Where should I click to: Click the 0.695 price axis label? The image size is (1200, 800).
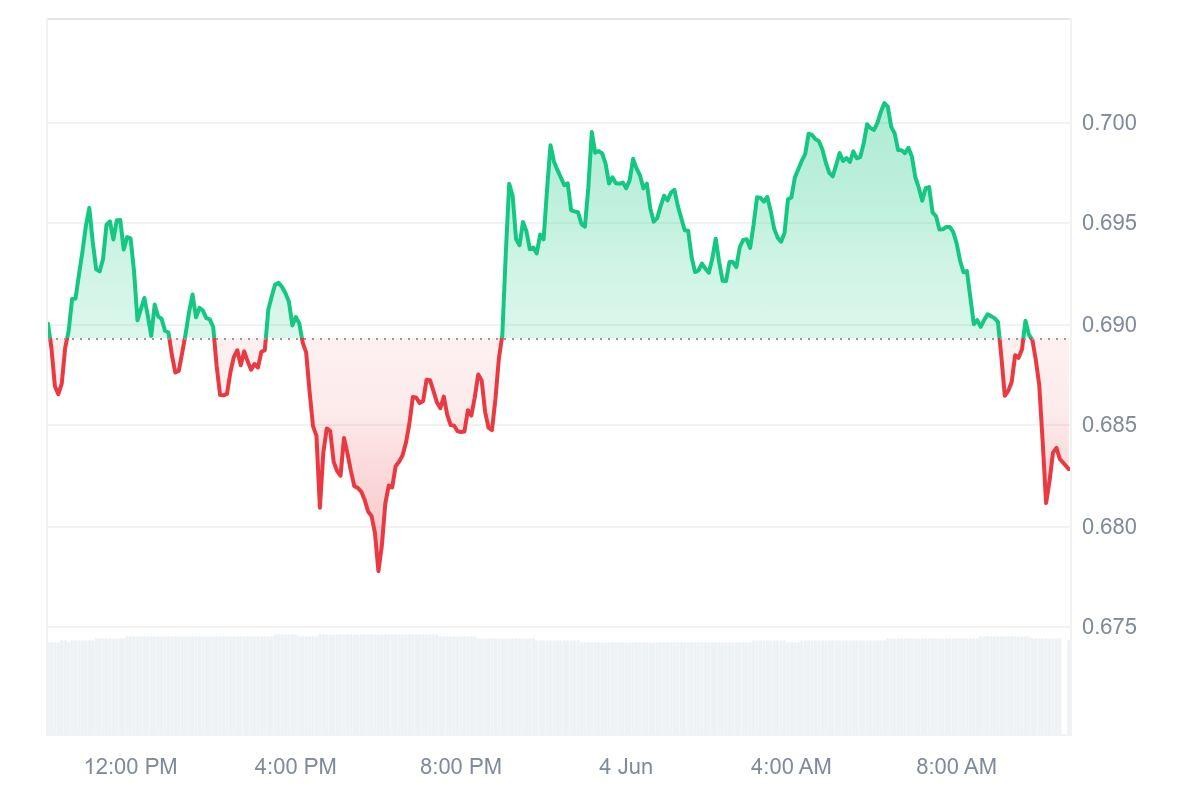coord(1109,223)
